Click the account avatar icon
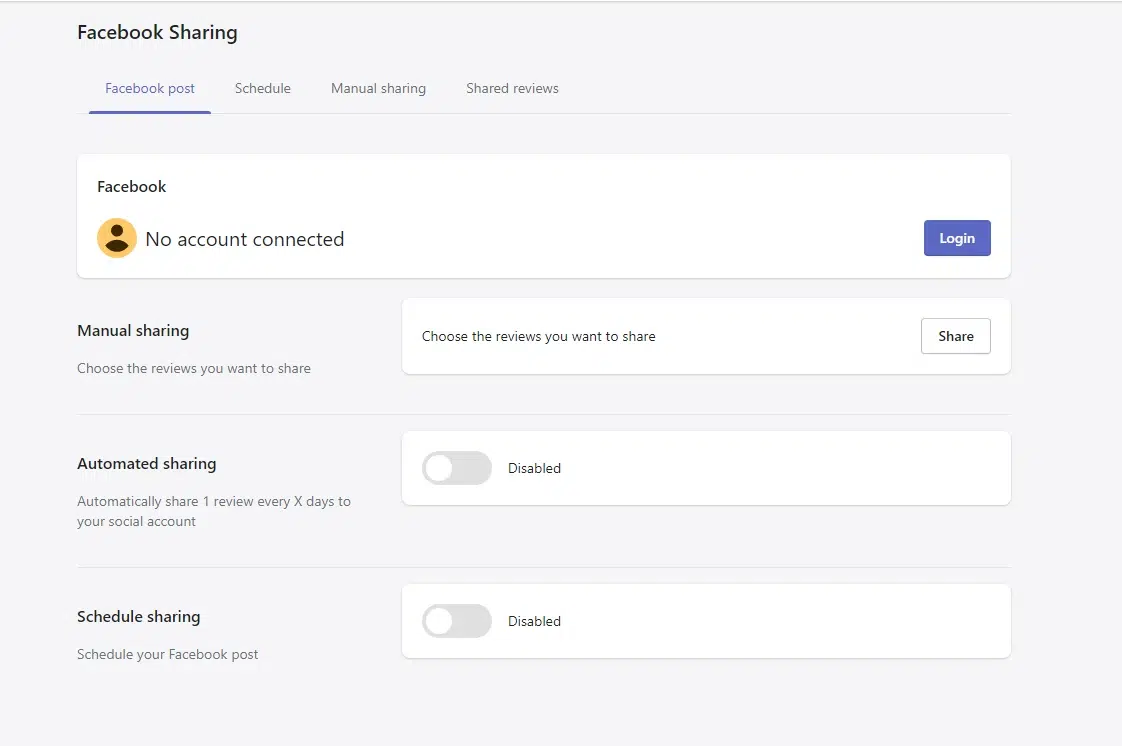This screenshot has height=746, width=1122. coord(117,238)
